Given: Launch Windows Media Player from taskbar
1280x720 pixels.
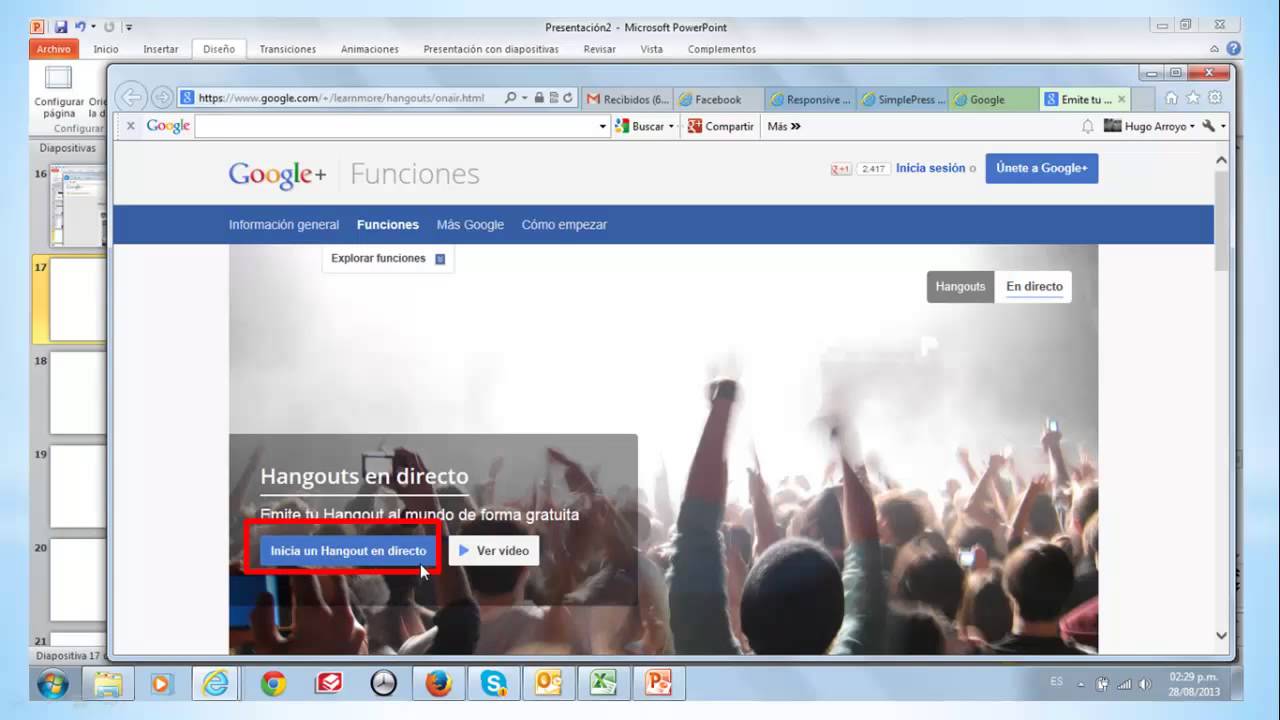Looking at the screenshot, I should tap(160, 684).
